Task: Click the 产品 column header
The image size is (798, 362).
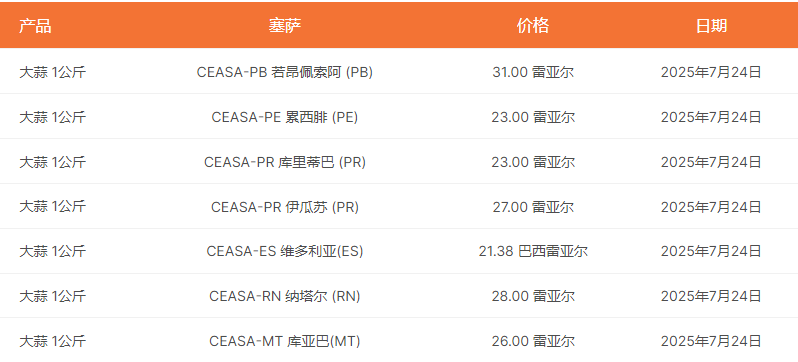Action: (x=35, y=25)
